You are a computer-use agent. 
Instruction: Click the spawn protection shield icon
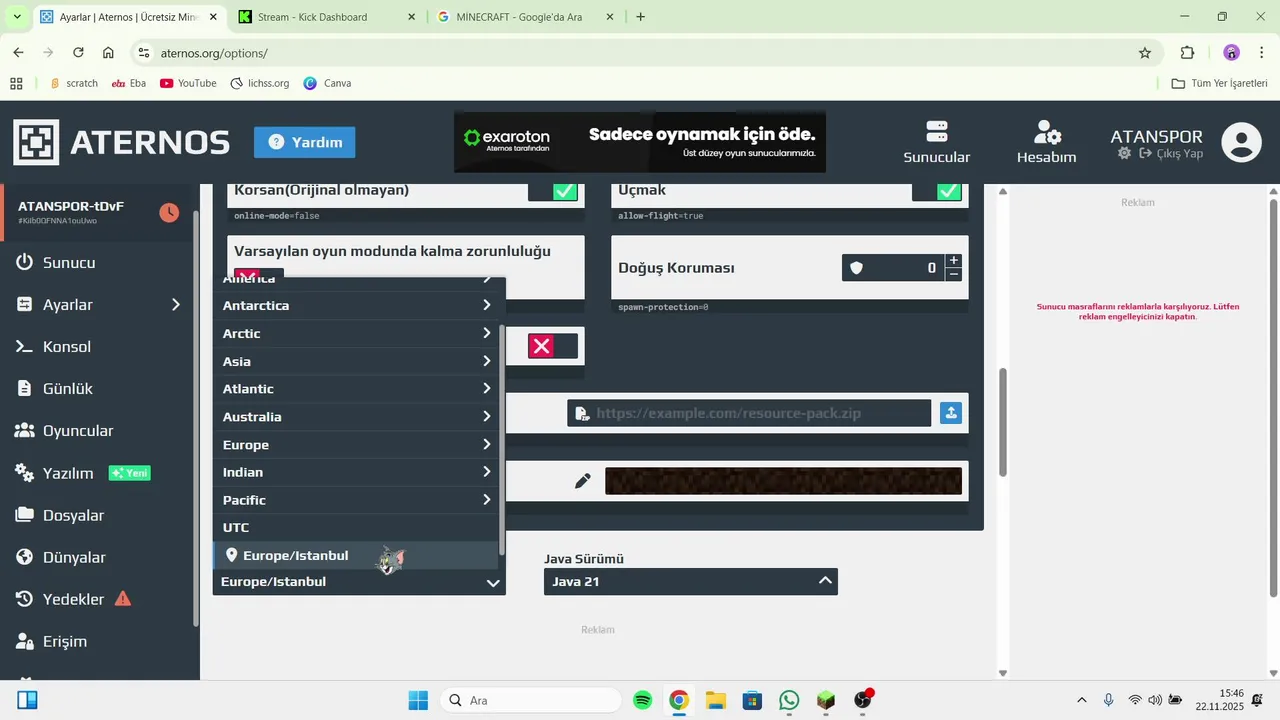pos(856,268)
